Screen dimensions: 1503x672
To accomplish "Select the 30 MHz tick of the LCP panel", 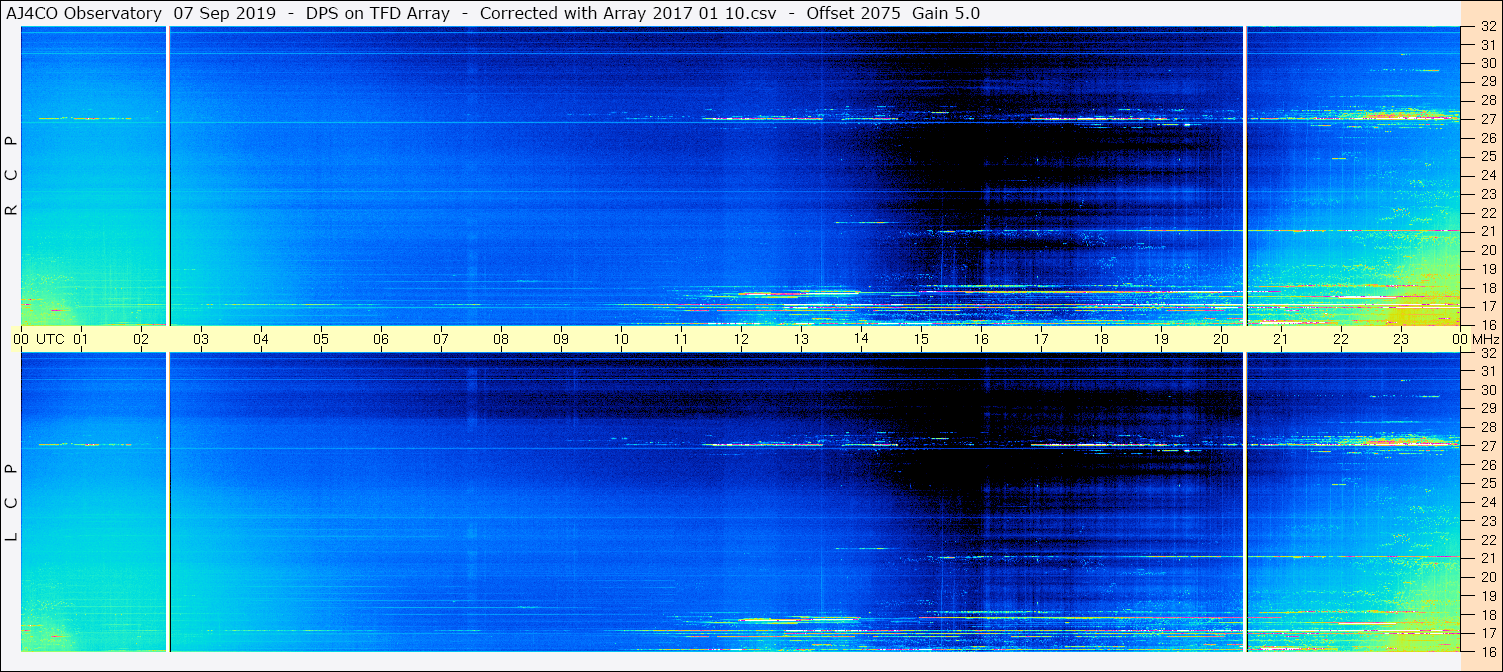I will [x=1488, y=390].
